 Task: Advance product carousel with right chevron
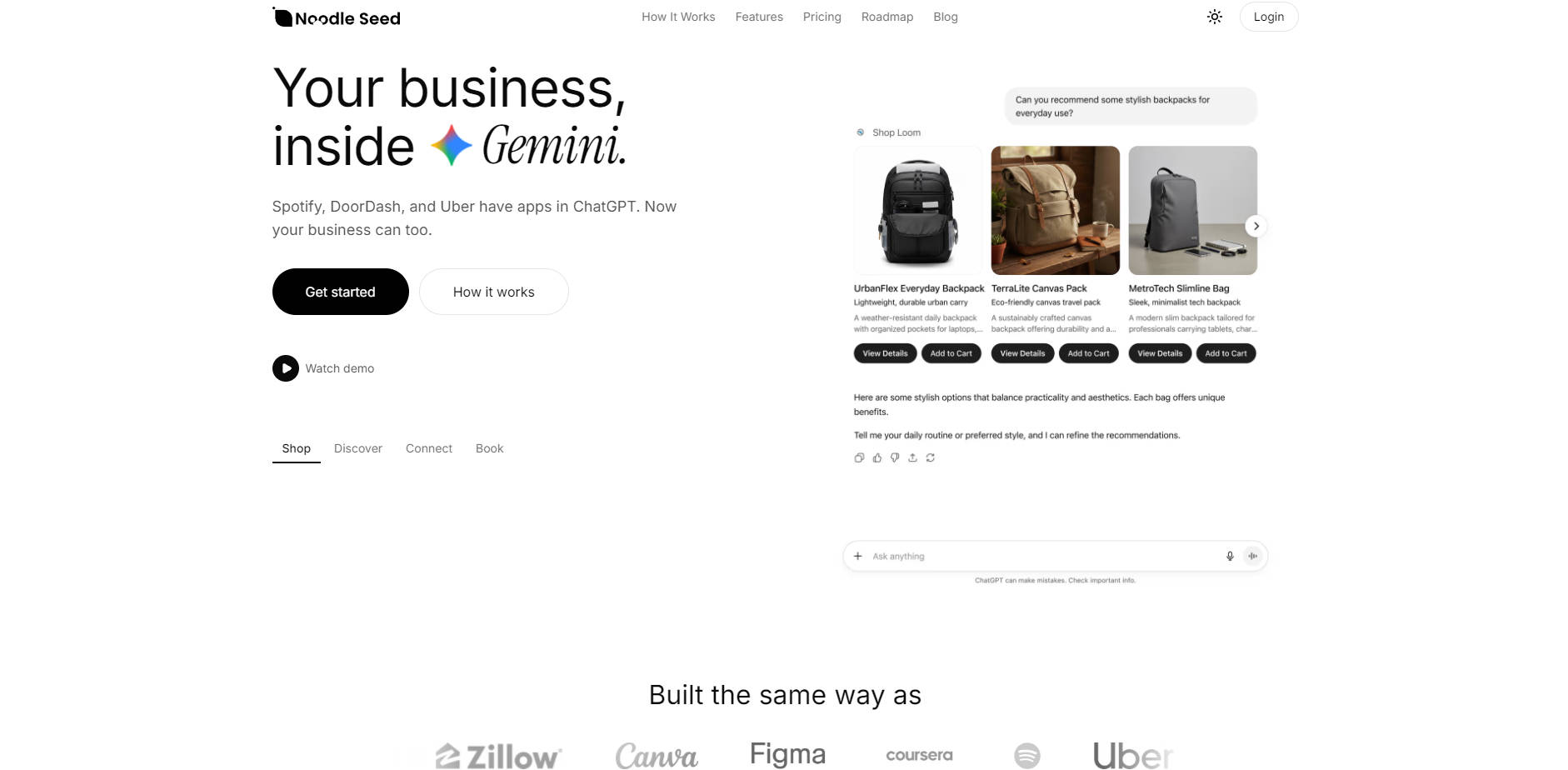click(1256, 226)
